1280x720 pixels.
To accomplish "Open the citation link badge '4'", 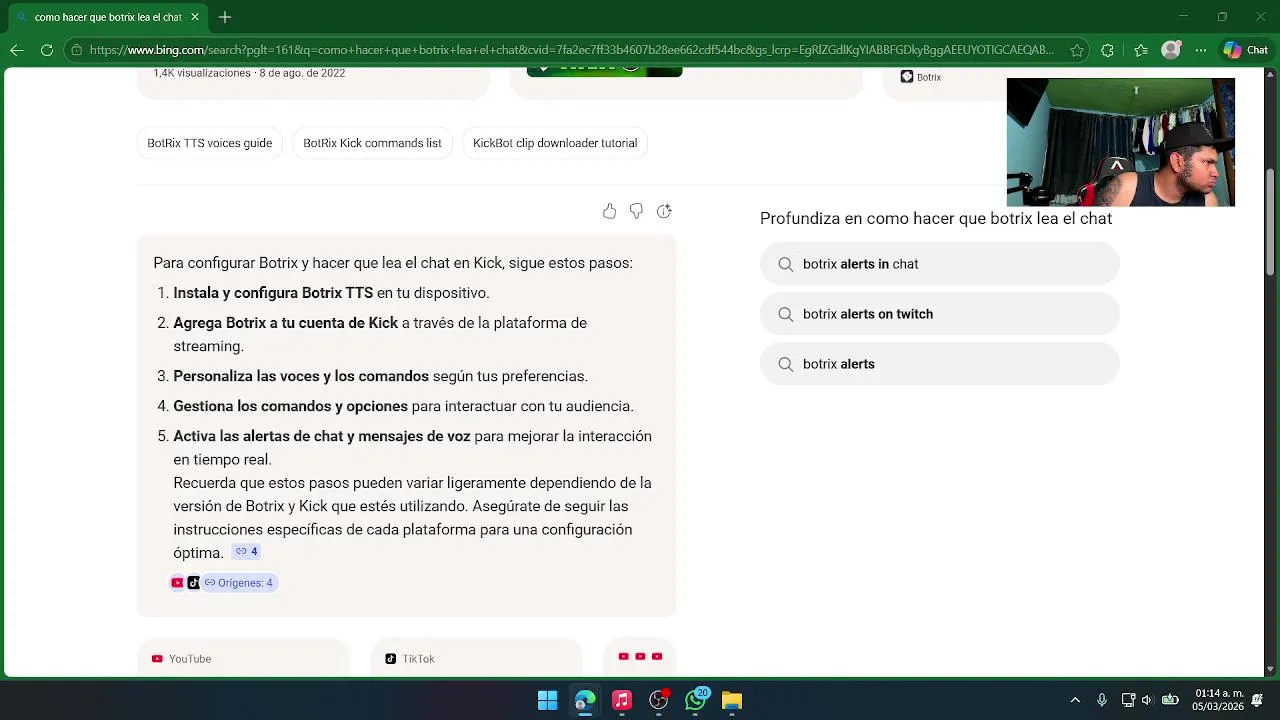I will [246, 551].
